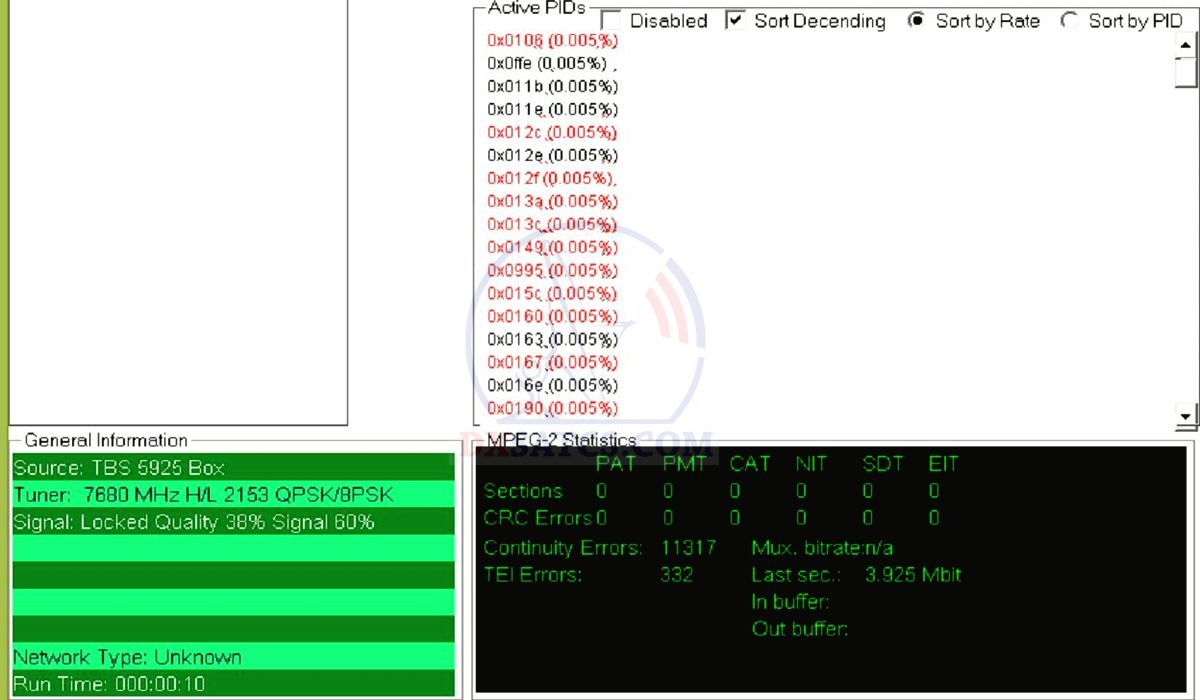Uncheck the Sort Decending checkbox
This screenshot has height=700, width=1200.
click(x=736, y=21)
